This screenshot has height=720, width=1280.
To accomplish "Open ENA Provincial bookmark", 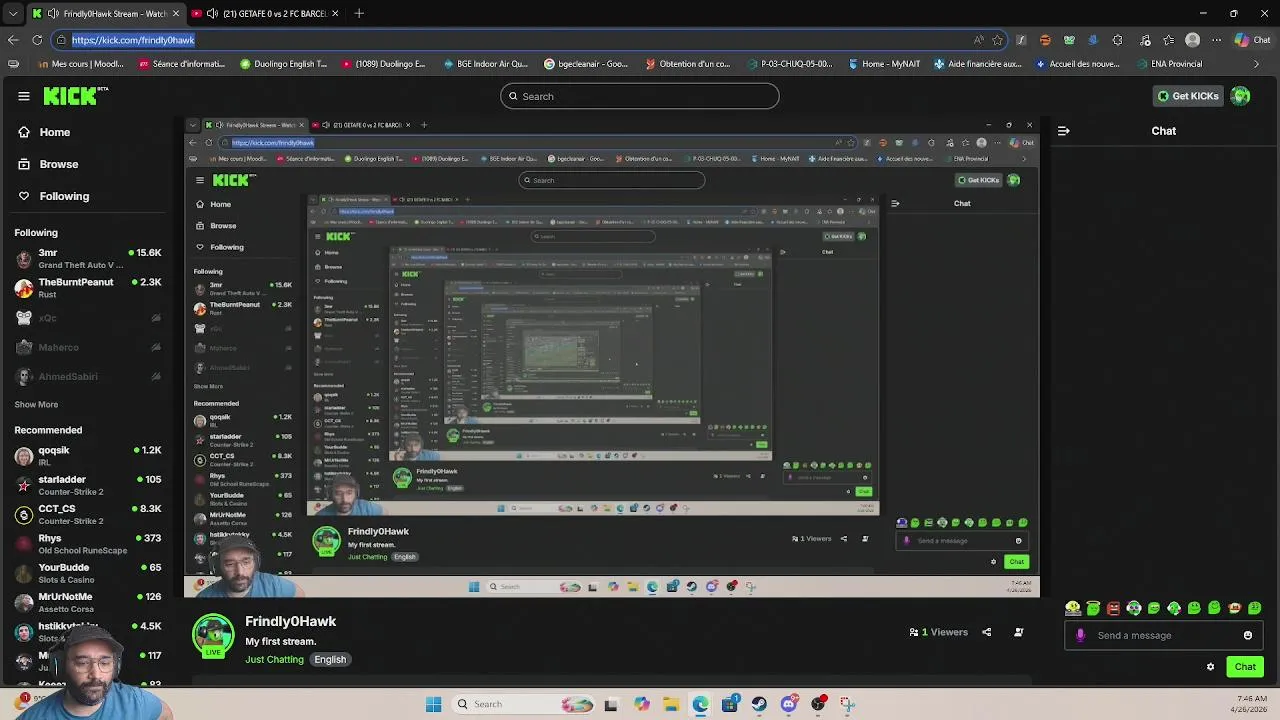I will (x=1168, y=64).
